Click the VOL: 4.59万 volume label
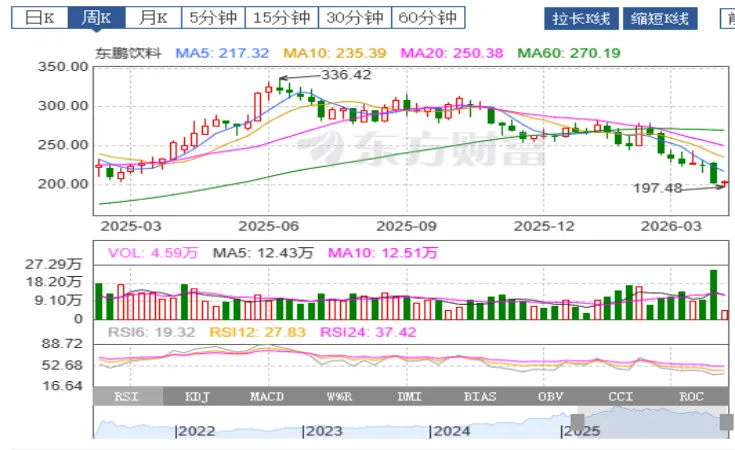Viewport: 735px width, 450px height. click(153, 253)
